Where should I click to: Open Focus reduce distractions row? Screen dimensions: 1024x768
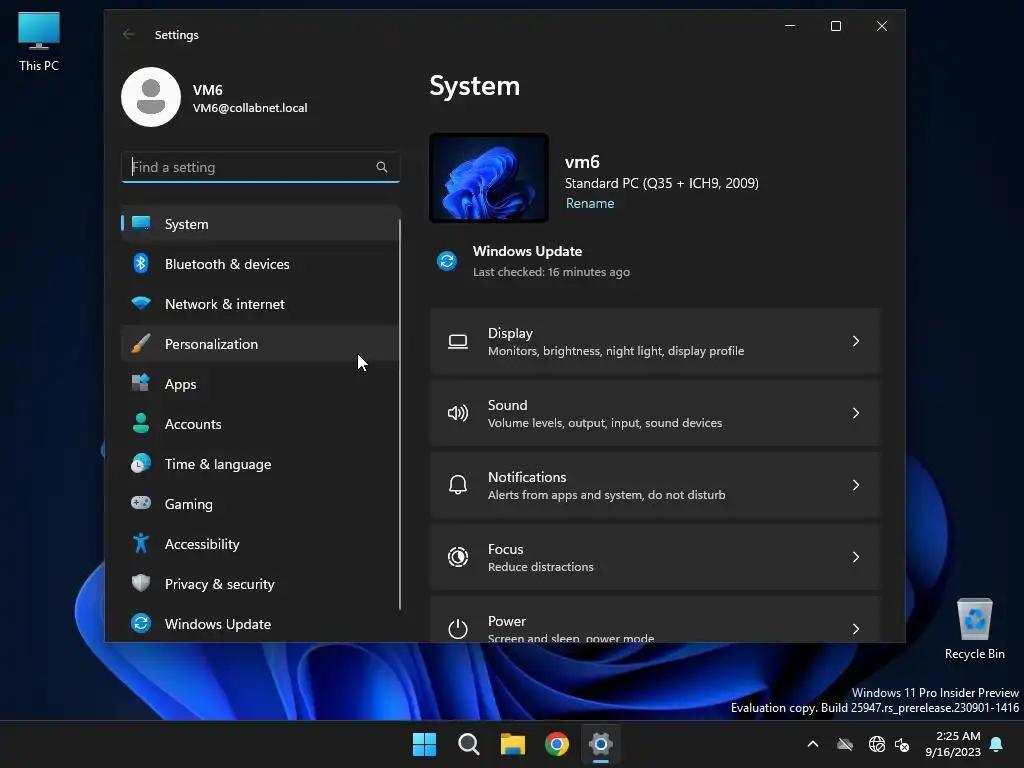point(655,557)
